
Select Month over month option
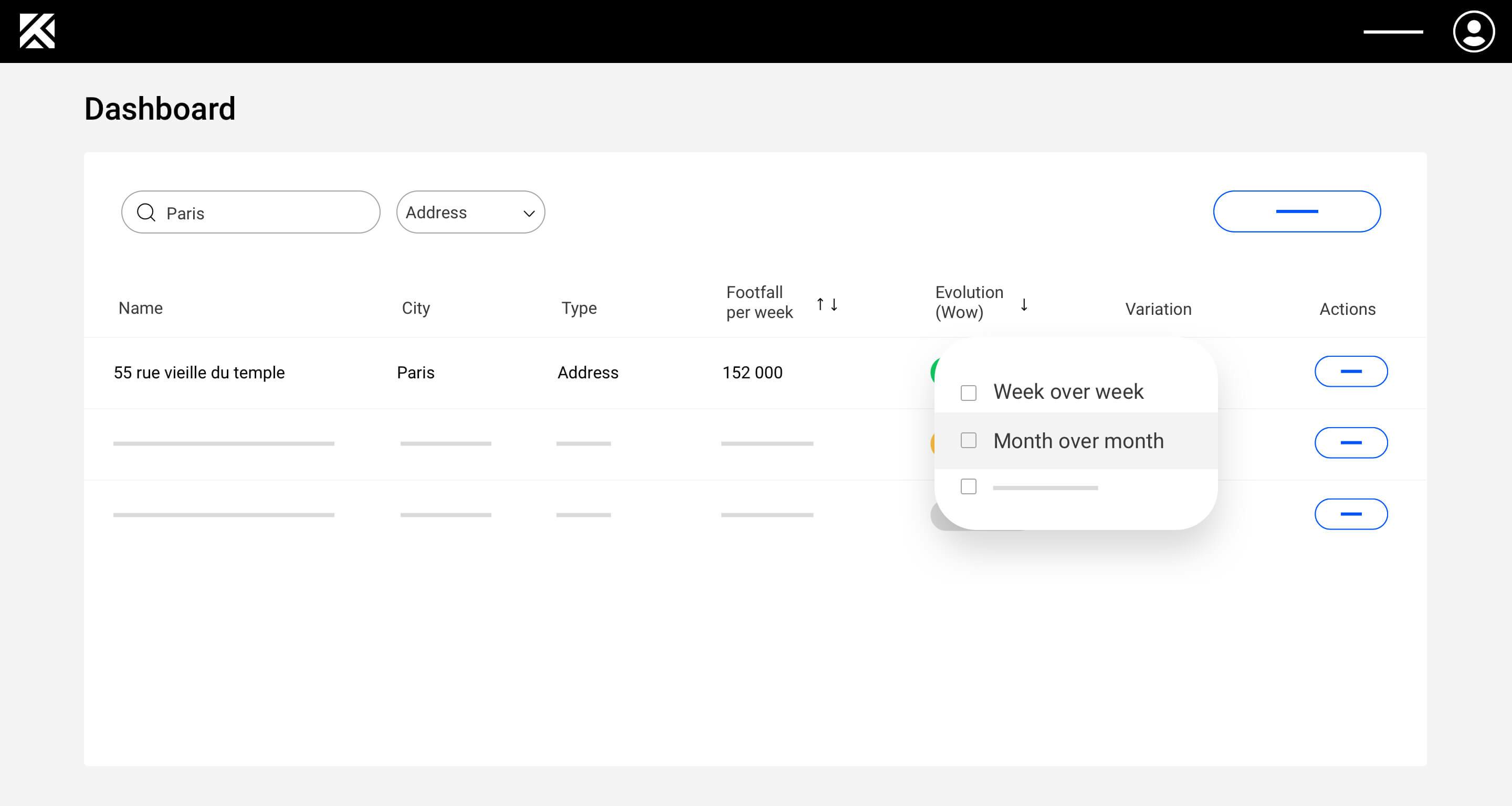(x=1076, y=441)
